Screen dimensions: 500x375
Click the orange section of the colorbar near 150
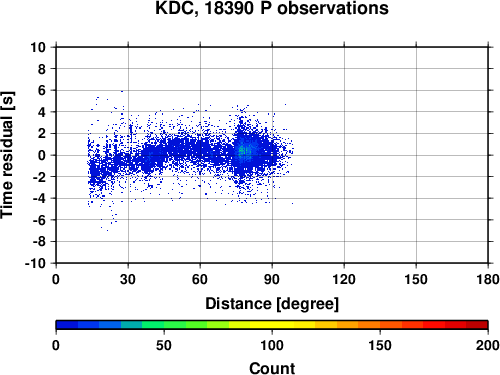(x=380, y=325)
